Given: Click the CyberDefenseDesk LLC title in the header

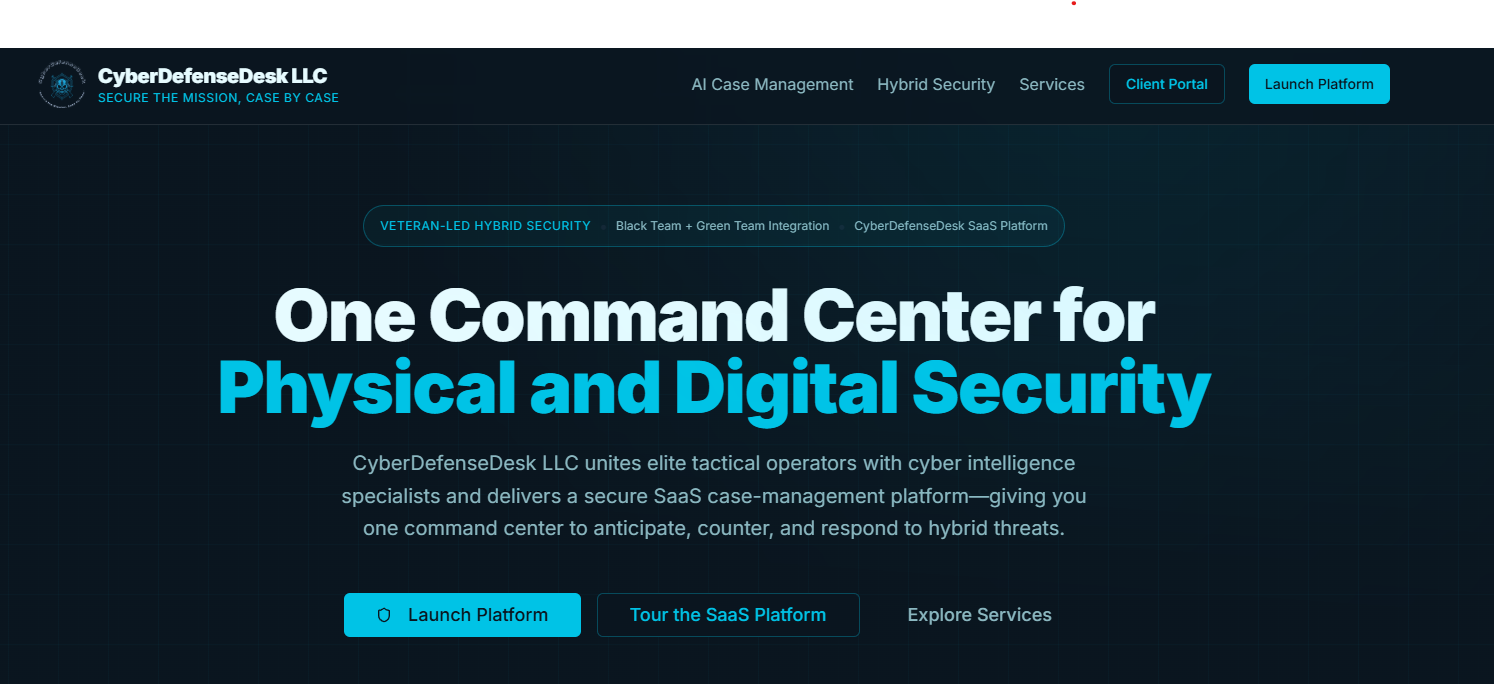Looking at the screenshot, I should 212,75.
